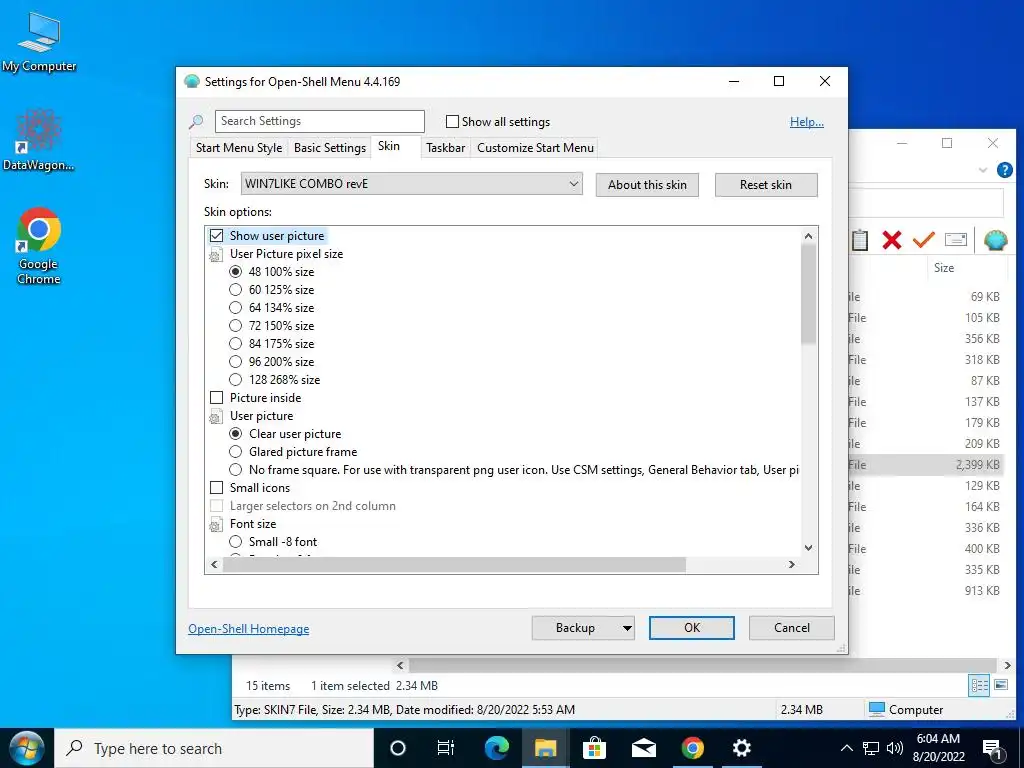Image resolution: width=1024 pixels, height=768 pixels.
Task: Open the Skin dropdown WIN7LIKE COMBO revE
Action: click(x=411, y=184)
